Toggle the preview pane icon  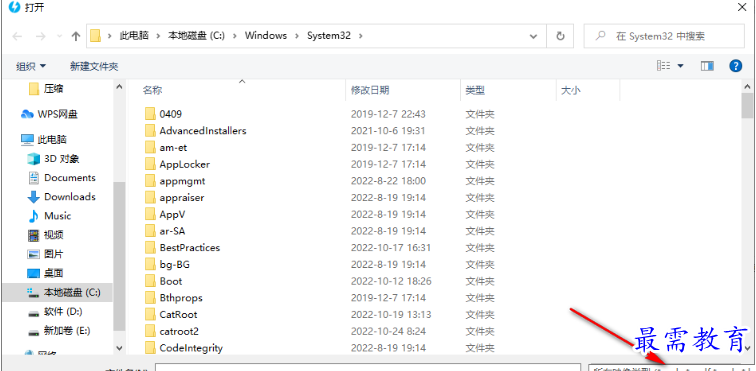(707, 66)
